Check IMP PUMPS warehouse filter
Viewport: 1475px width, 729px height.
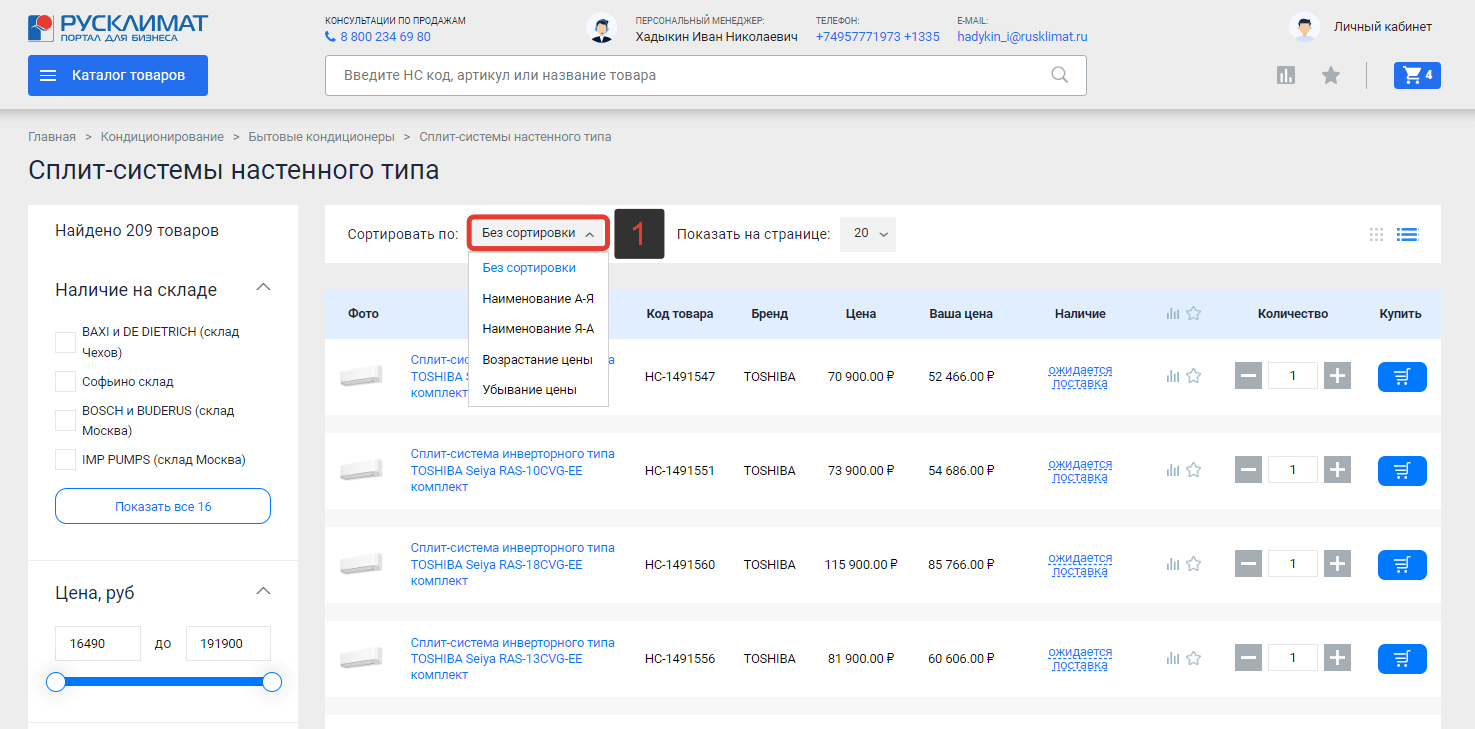[x=65, y=459]
